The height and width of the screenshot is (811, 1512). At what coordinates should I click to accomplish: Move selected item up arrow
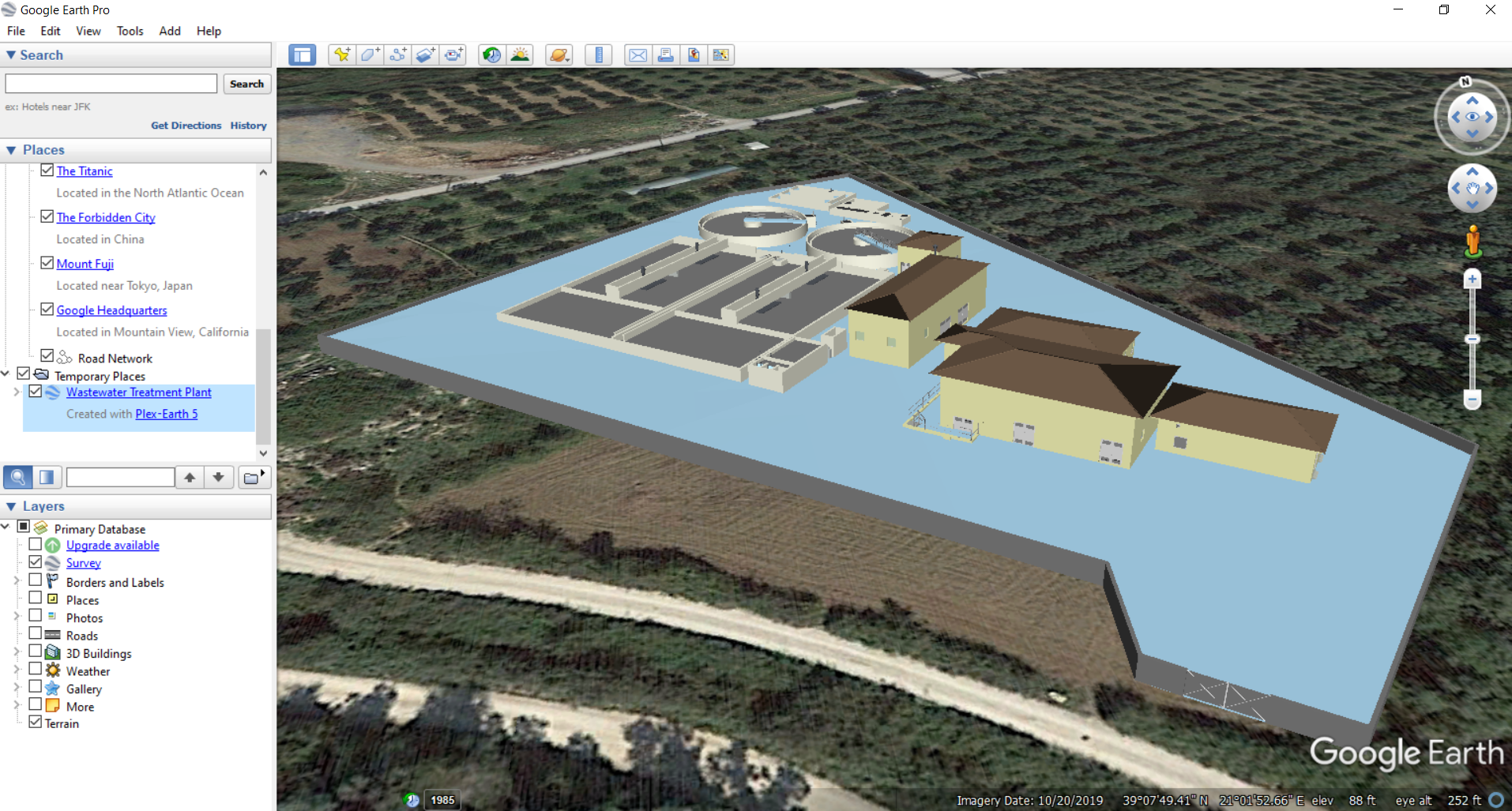tap(190, 477)
